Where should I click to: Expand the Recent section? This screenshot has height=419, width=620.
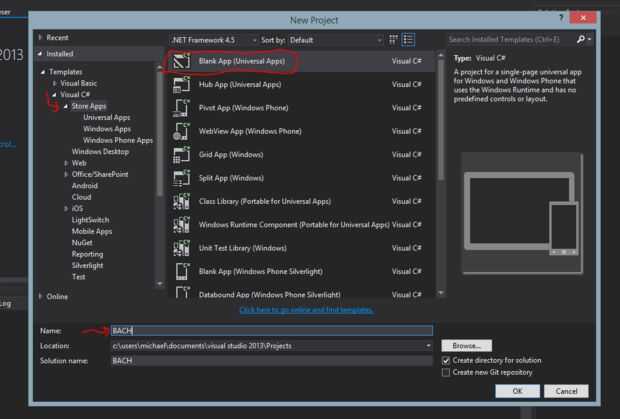pyautogui.click(x=40, y=37)
